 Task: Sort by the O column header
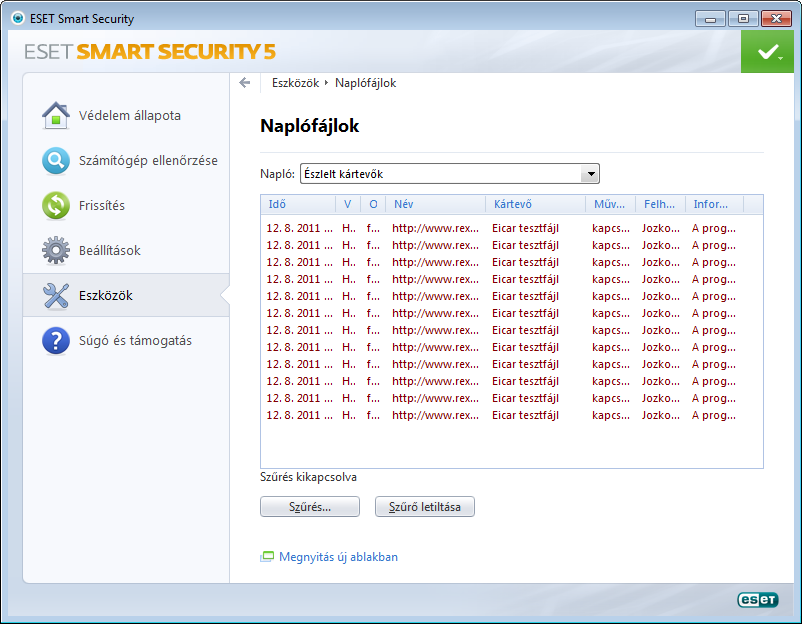(x=373, y=204)
